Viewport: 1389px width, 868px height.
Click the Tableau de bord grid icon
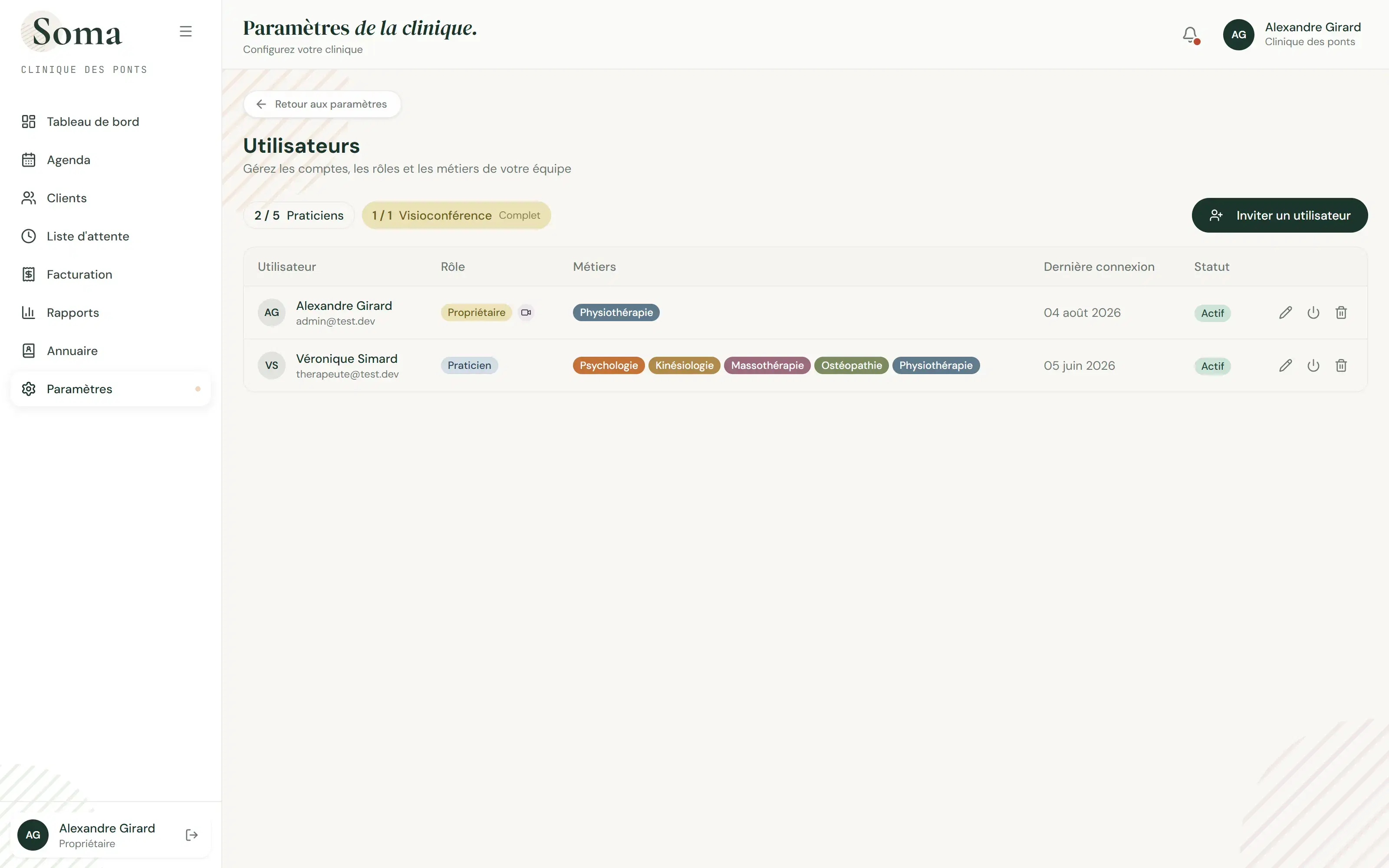[29, 122]
